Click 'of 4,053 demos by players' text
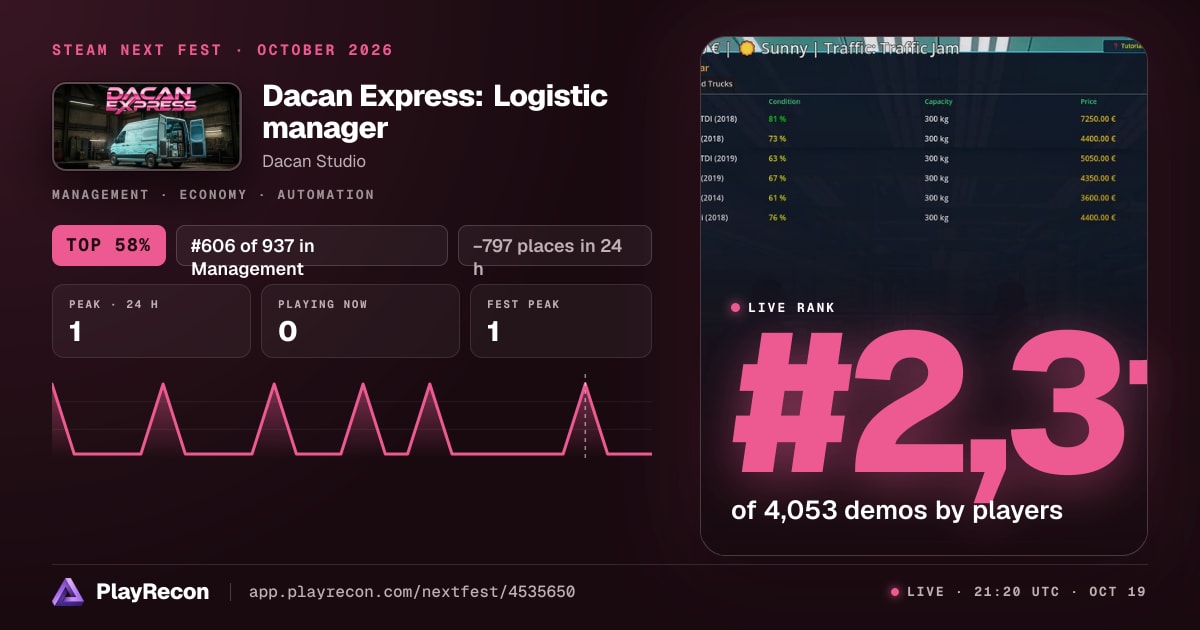This screenshot has height=630, width=1200. click(897, 510)
